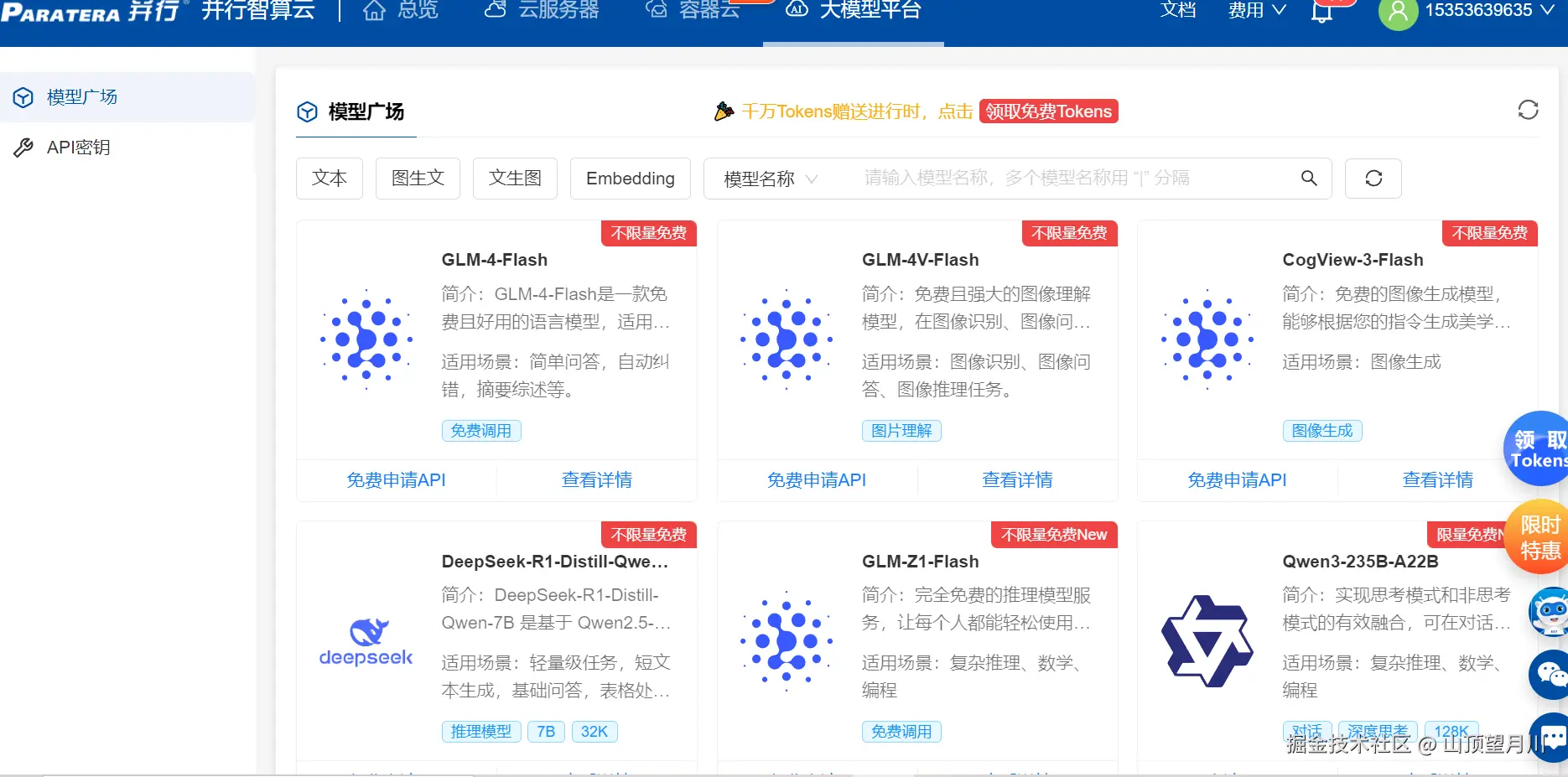Click the API密钥 wrench icon
The image size is (1568, 777).
[x=23, y=148]
